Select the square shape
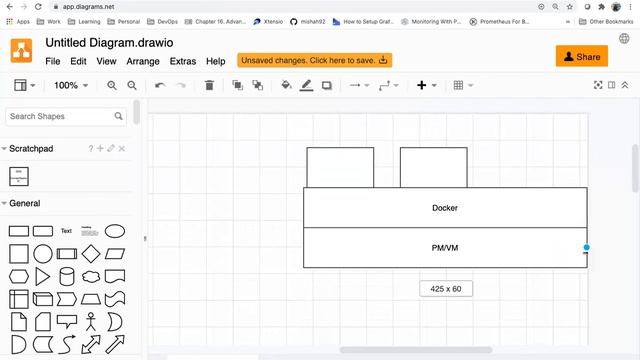 pos(19,254)
